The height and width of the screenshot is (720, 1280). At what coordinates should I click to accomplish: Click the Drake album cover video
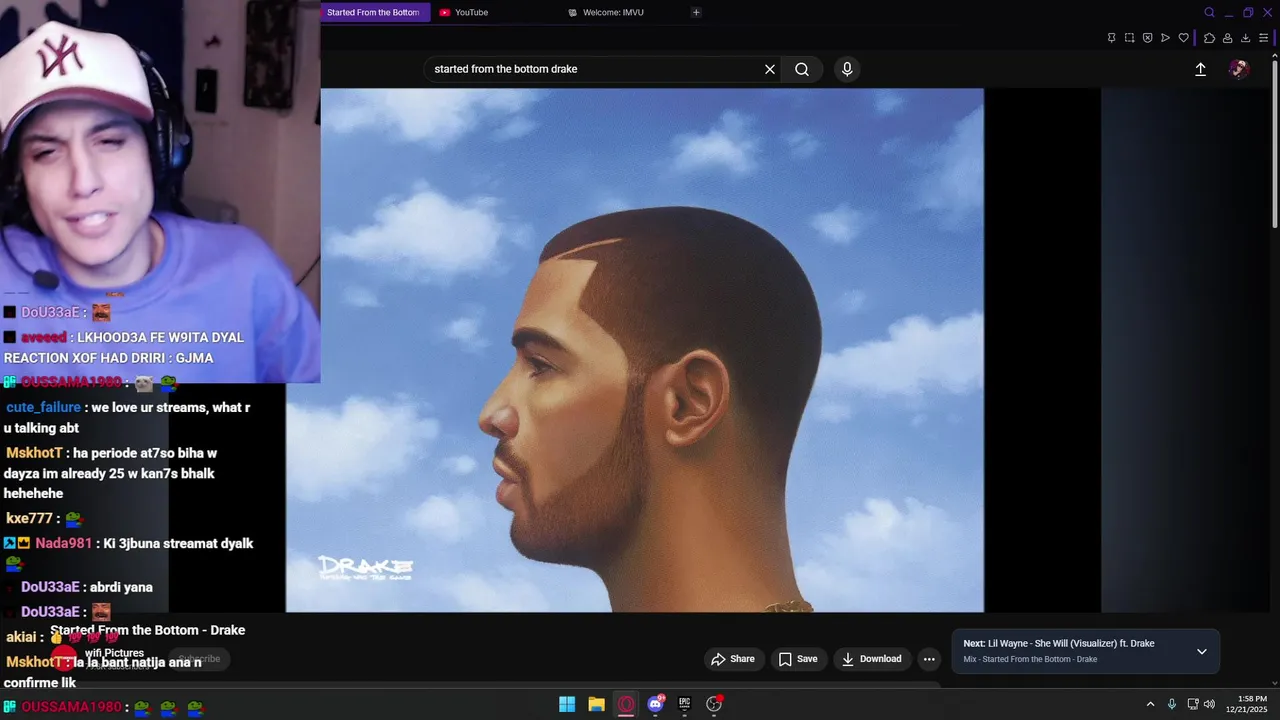tap(635, 350)
